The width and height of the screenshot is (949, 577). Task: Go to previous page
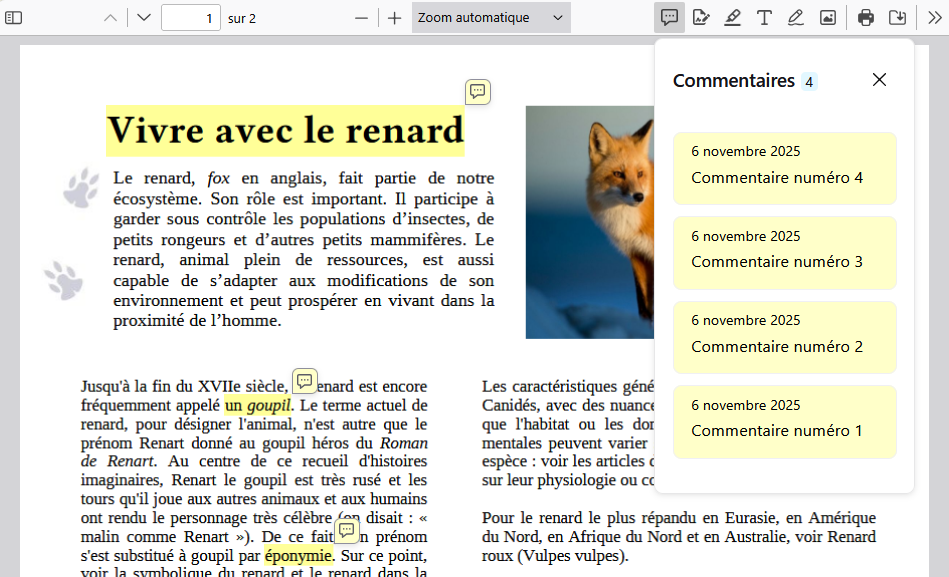pos(111,18)
